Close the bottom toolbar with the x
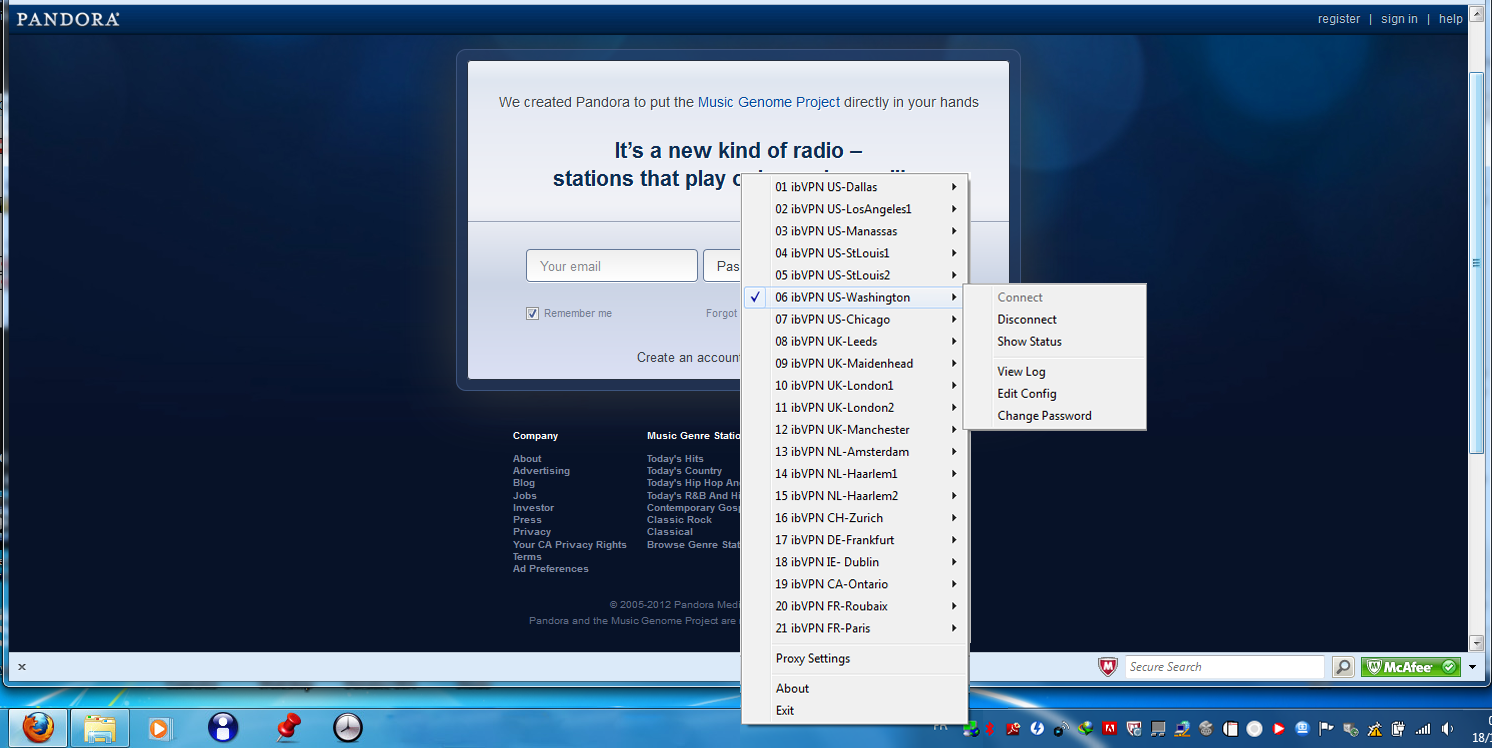The image size is (1492, 748). (x=22, y=667)
